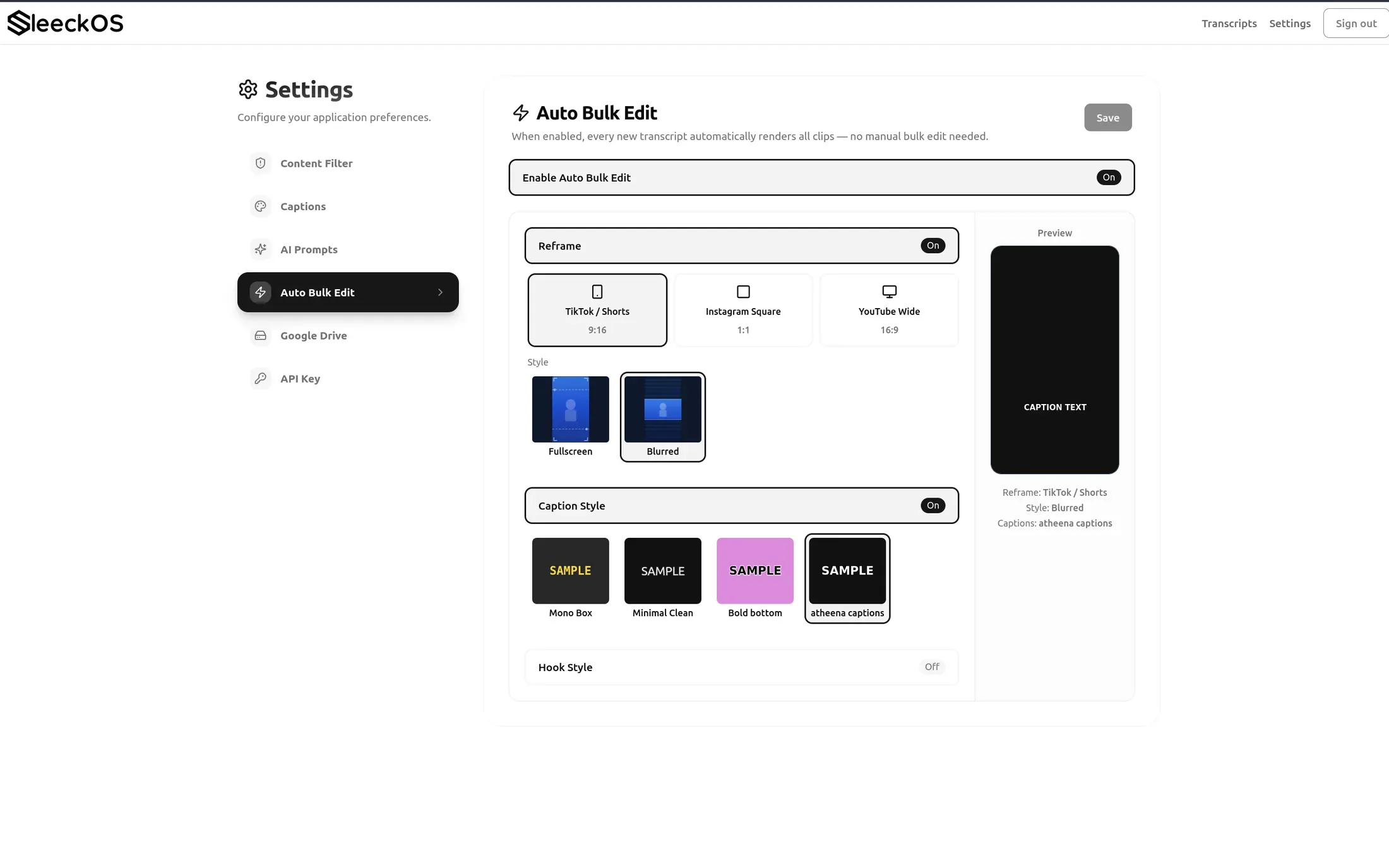The image size is (1389, 868).
Task: Click the YouTube Wide monitor icon
Action: tap(889, 292)
